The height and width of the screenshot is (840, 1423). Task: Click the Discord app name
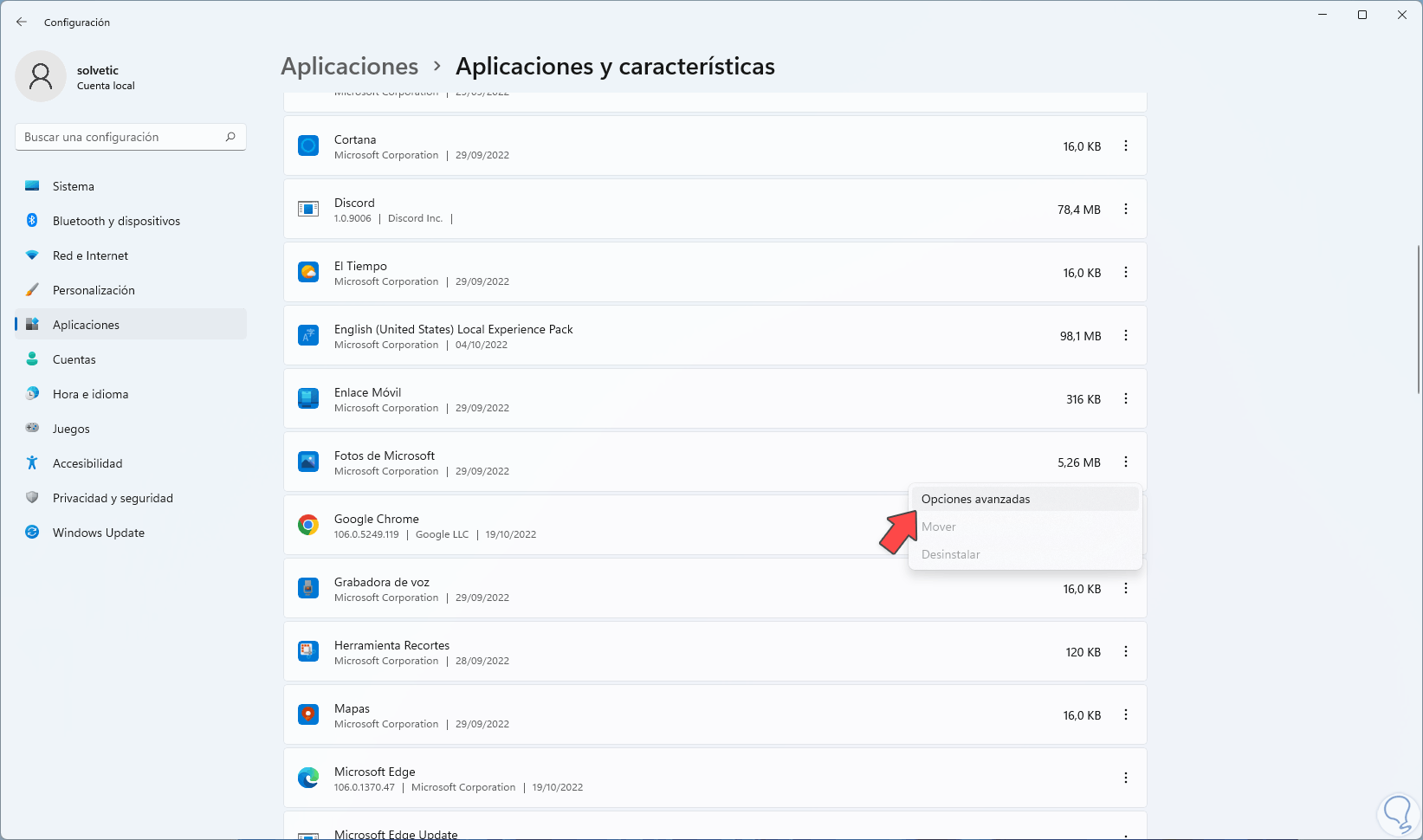click(354, 203)
